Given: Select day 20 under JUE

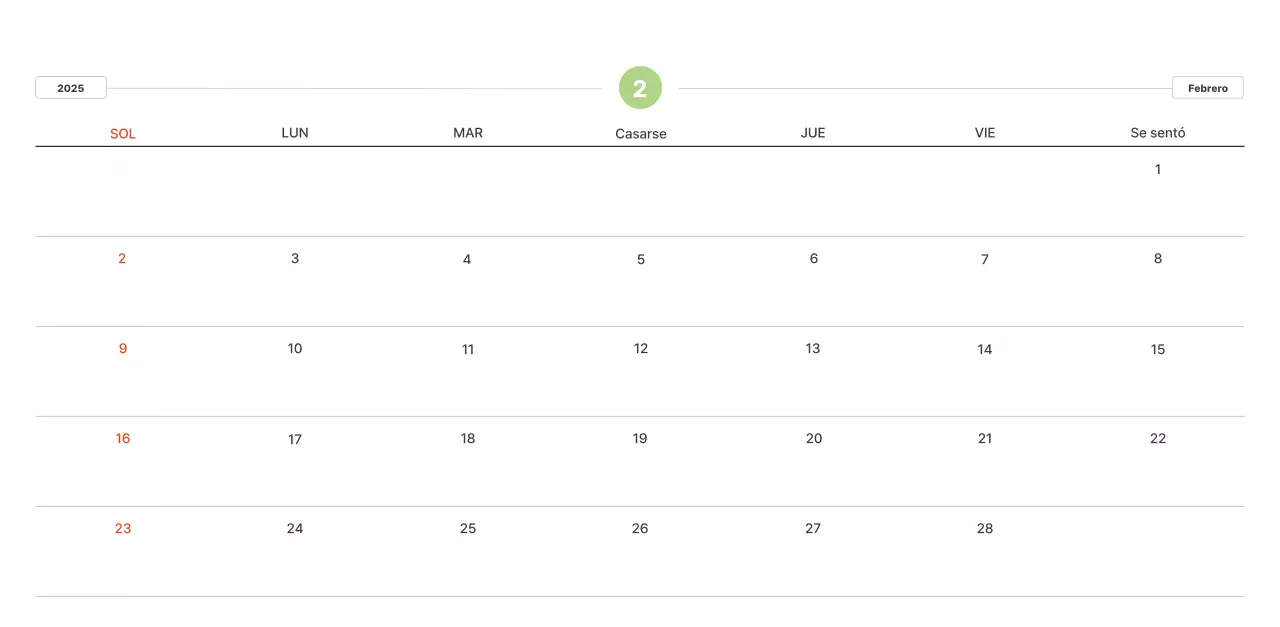Looking at the screenshot, I should point(814,438).
